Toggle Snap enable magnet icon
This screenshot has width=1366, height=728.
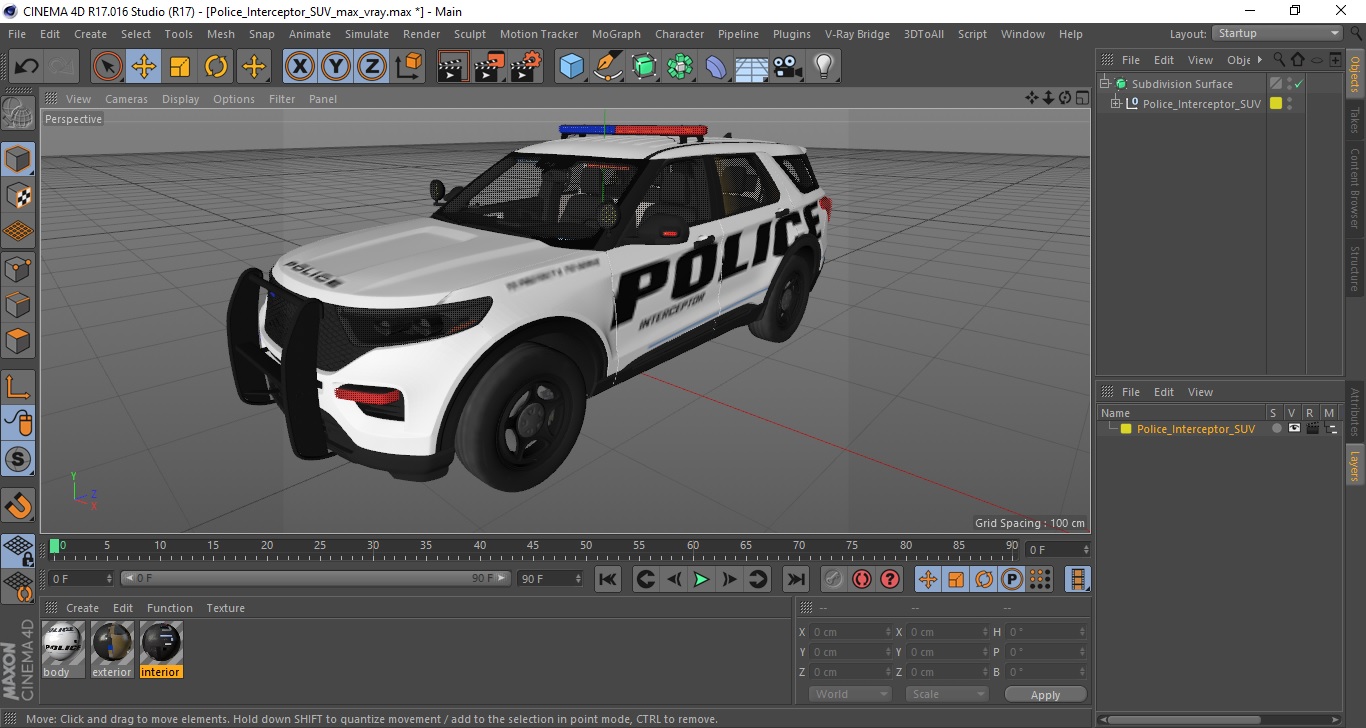18,505
